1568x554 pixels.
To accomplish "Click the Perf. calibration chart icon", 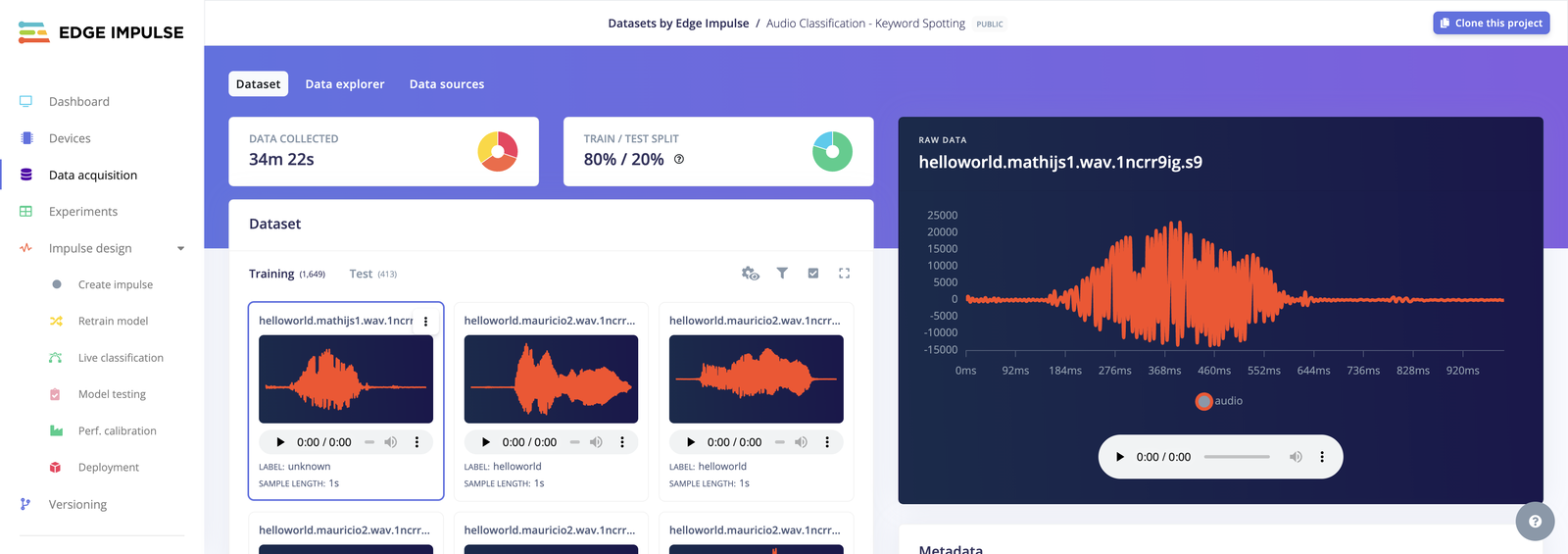I will pos(56,431).
